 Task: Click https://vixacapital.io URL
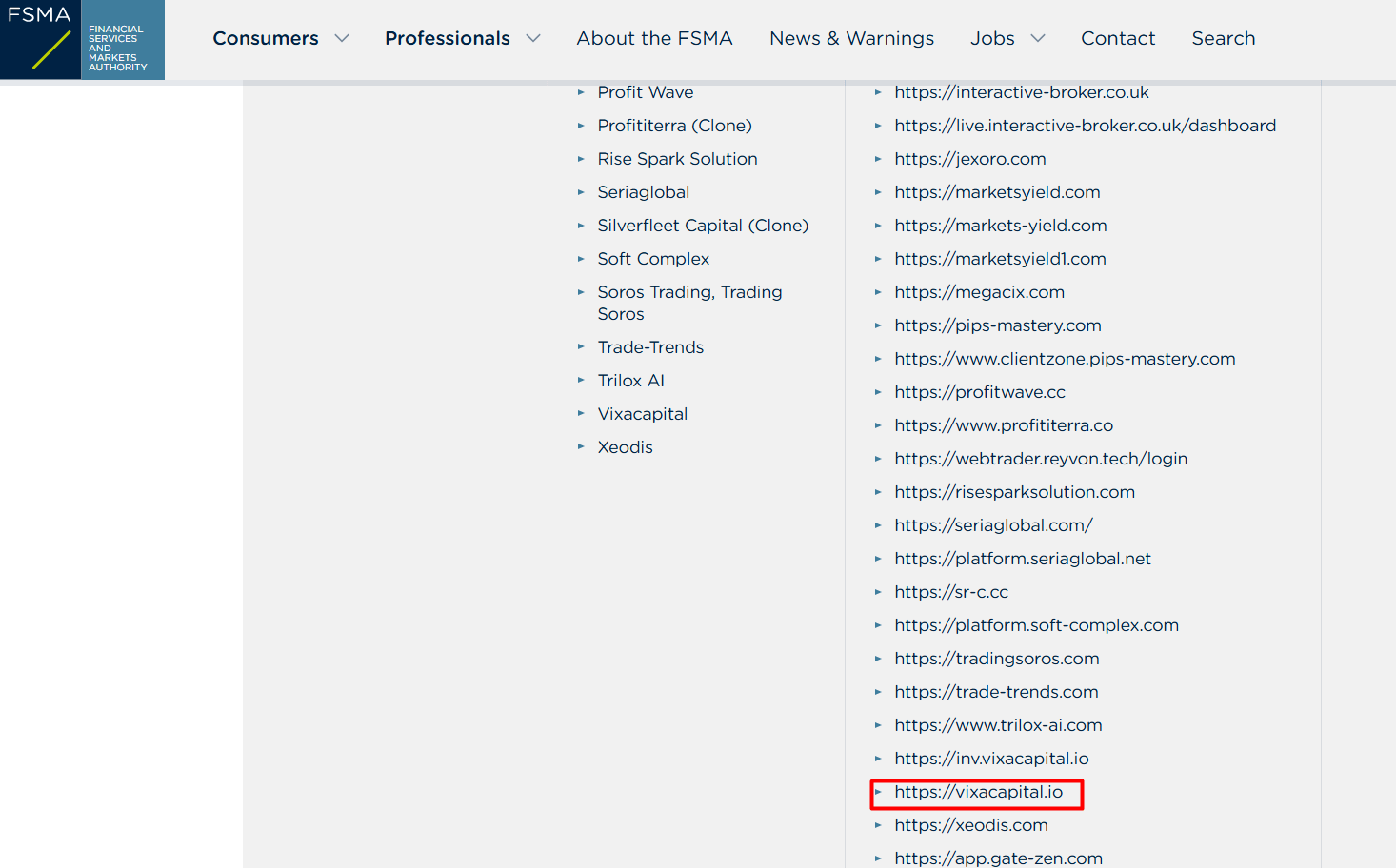[x=978, y=792]
